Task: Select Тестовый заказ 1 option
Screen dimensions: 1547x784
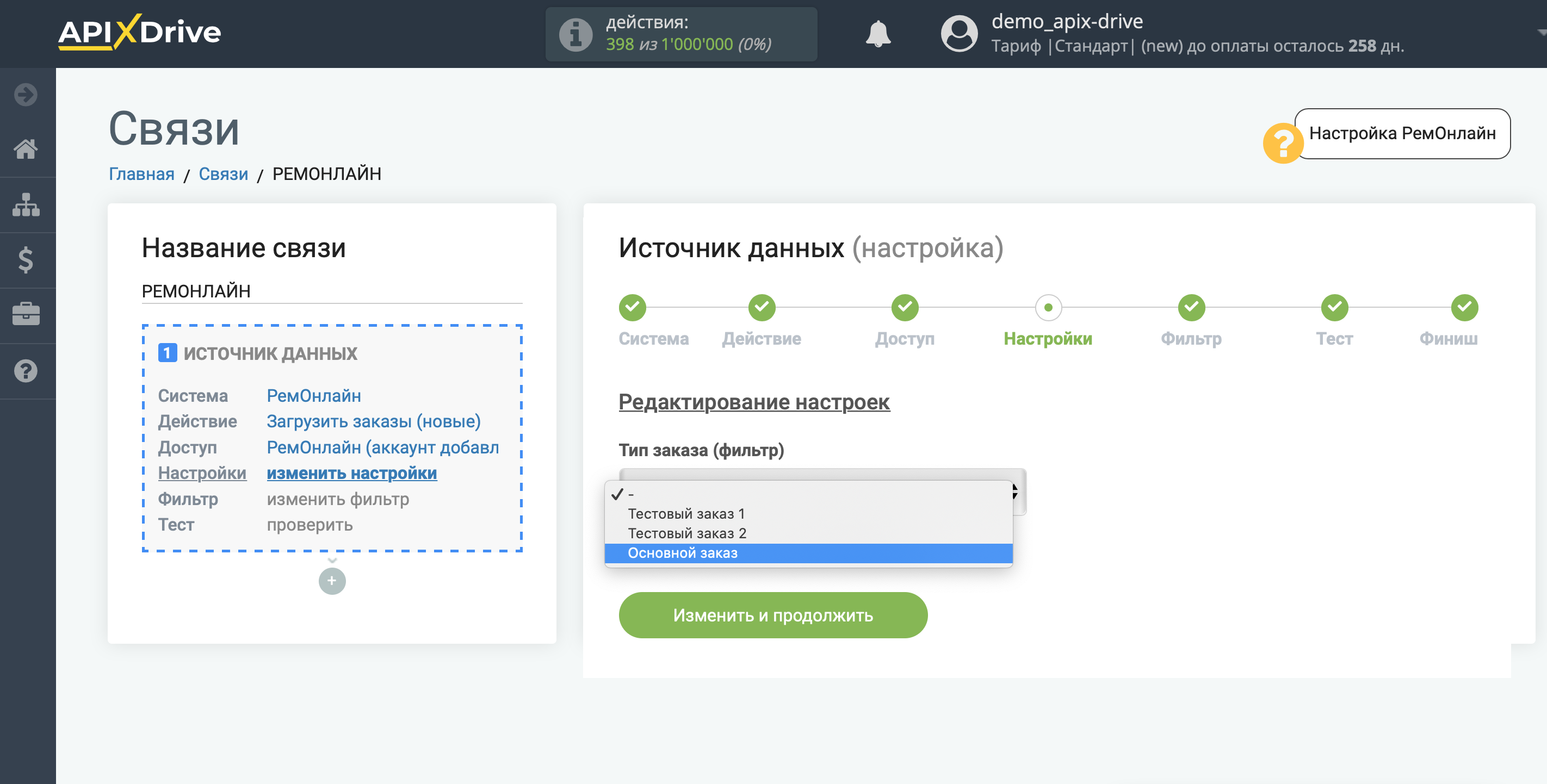Action: [x=808, y=514]
